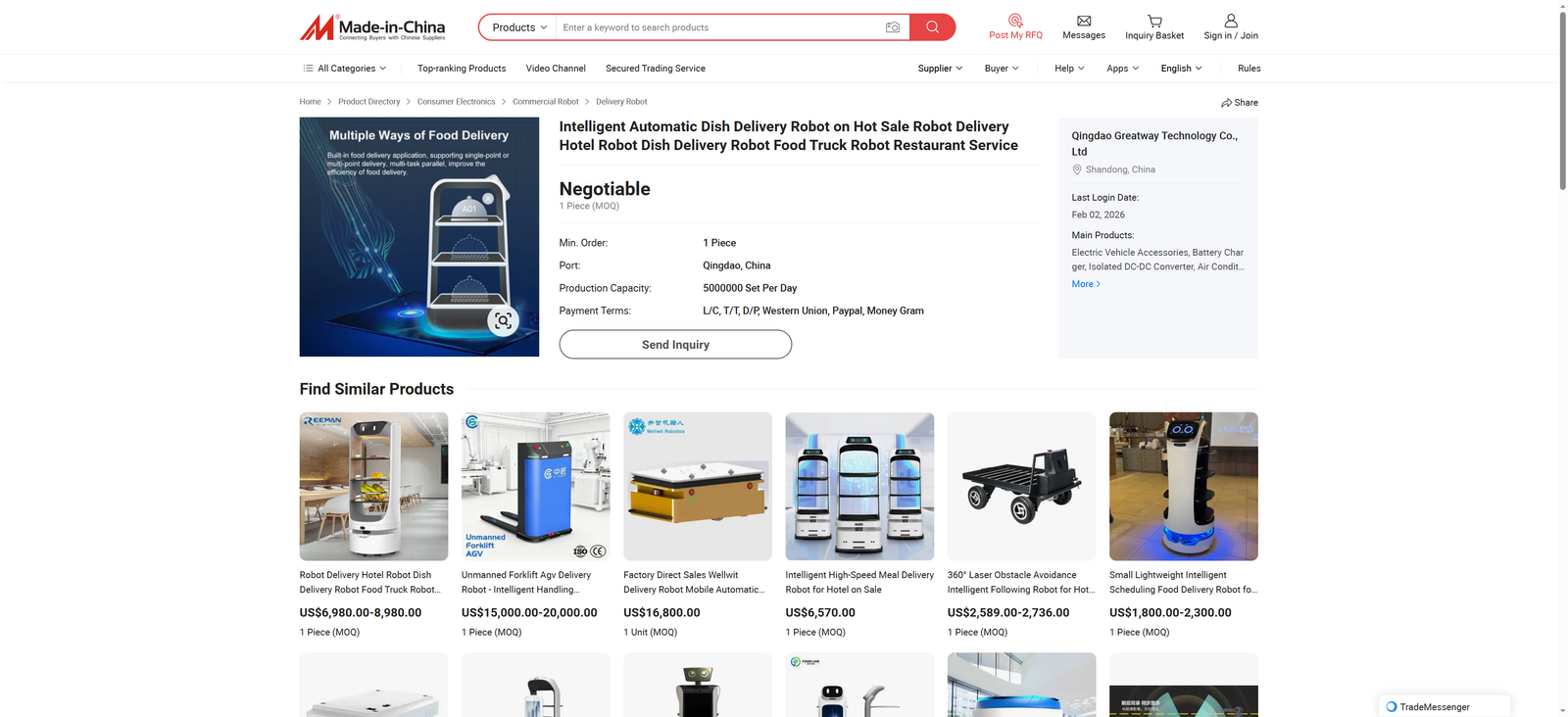Open Post My RFQ icon
Viewport: 1568px width, 717px height.
pyautogui.click(x=1015, y=21)
